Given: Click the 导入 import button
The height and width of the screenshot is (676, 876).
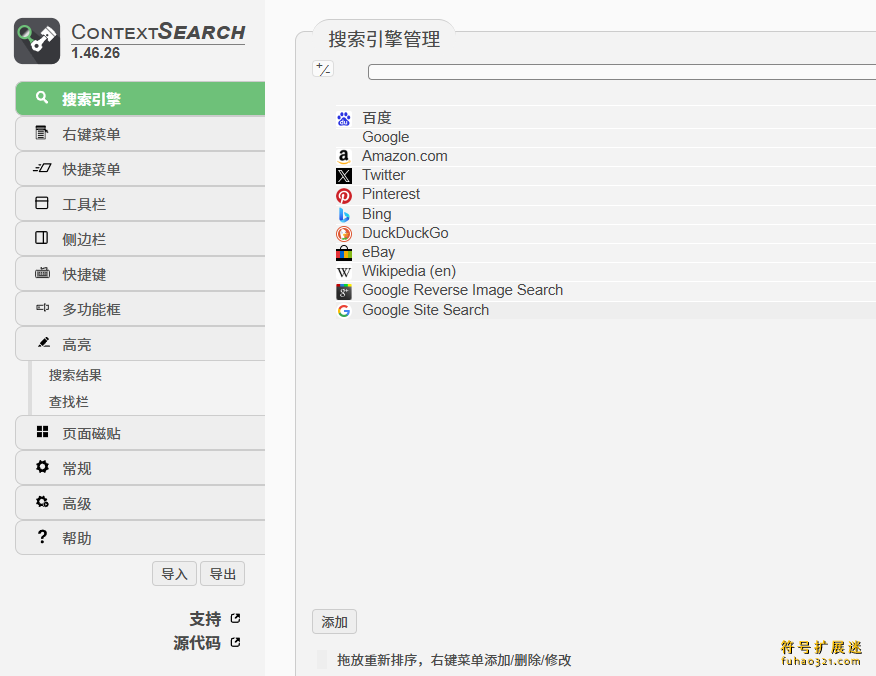Looking at the screenshot, I should pyautogui.click(x=174, y=574).
